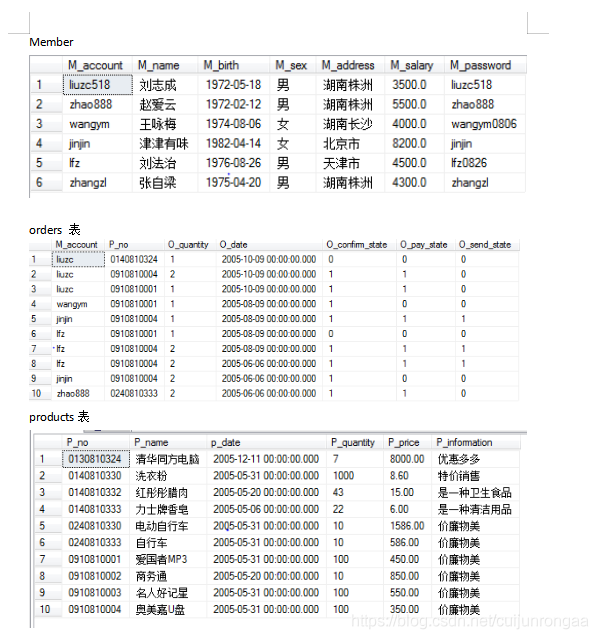This screenshot has width=598, height=639.
Task: Select the M_name column header
Action: (158, 65)
